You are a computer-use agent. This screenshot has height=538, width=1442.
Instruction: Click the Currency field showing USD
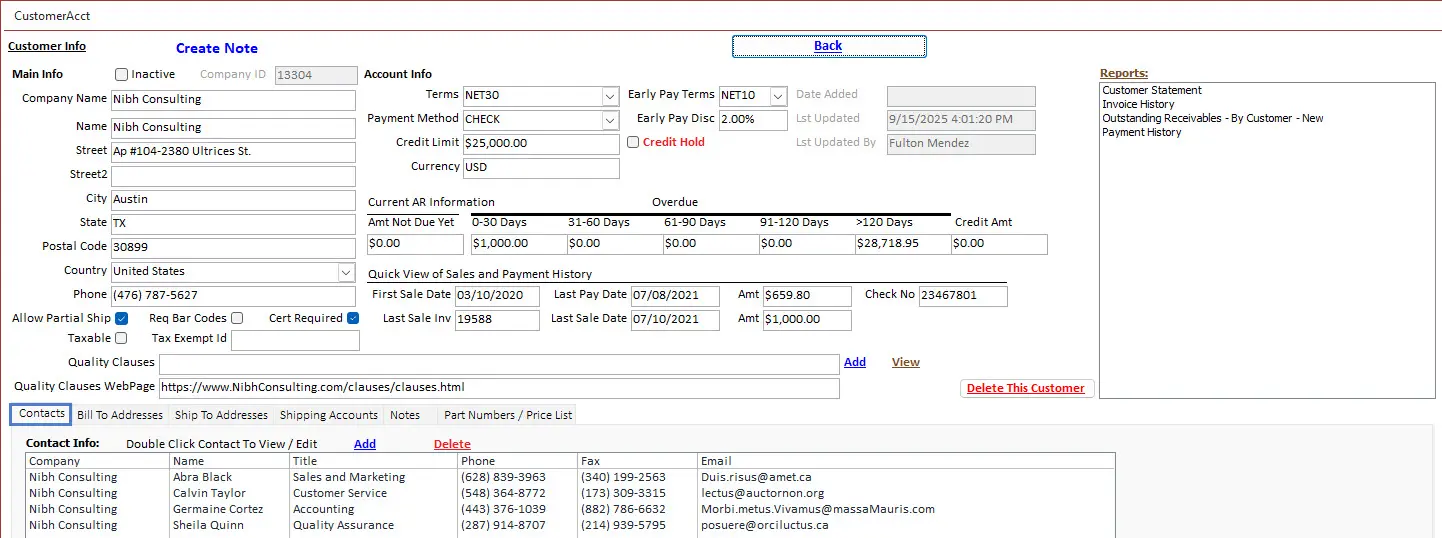point(541,168)
